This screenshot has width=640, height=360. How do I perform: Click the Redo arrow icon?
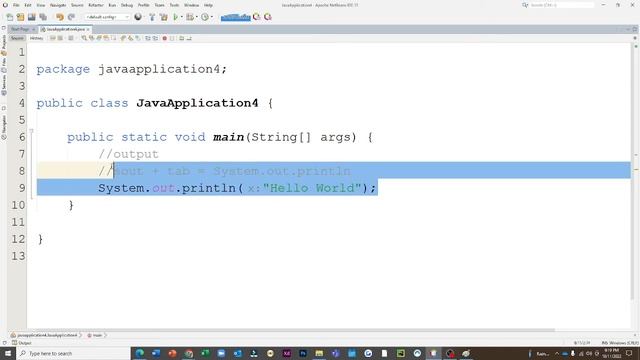pos(71,17)
